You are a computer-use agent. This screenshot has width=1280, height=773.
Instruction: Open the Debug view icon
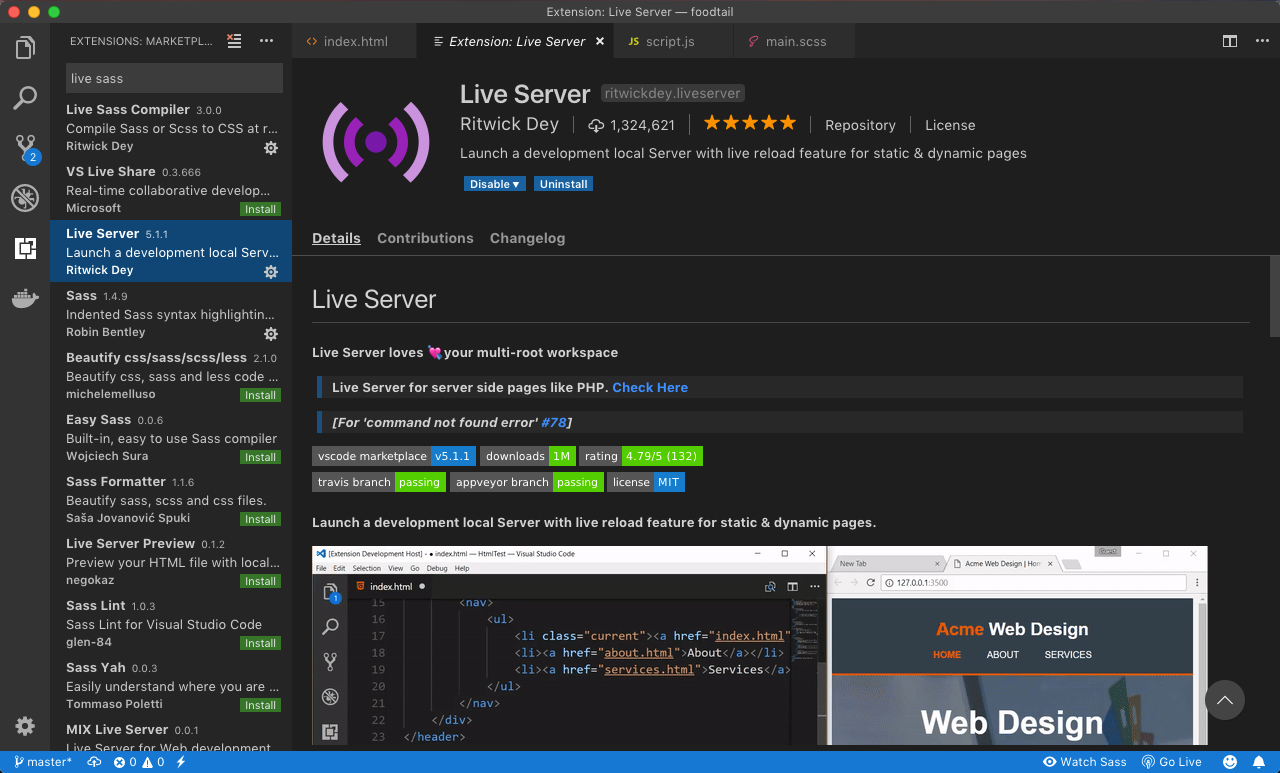point(25,198)
